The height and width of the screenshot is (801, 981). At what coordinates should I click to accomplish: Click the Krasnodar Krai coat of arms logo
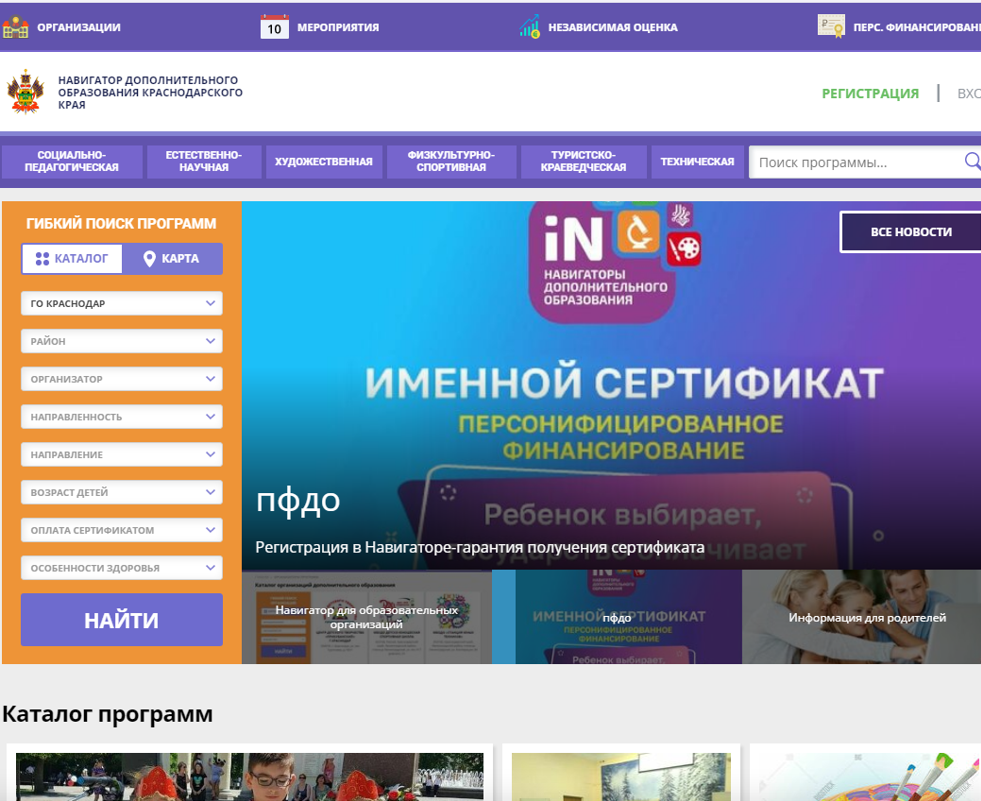pyautogui.click(x=25, y=92)
